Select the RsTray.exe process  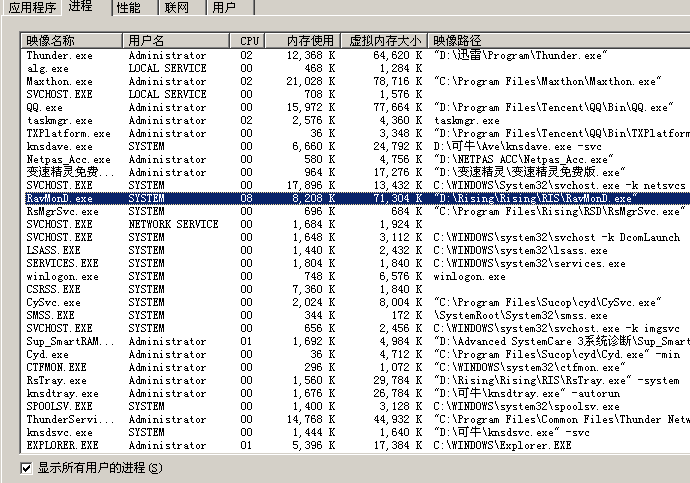356,380
